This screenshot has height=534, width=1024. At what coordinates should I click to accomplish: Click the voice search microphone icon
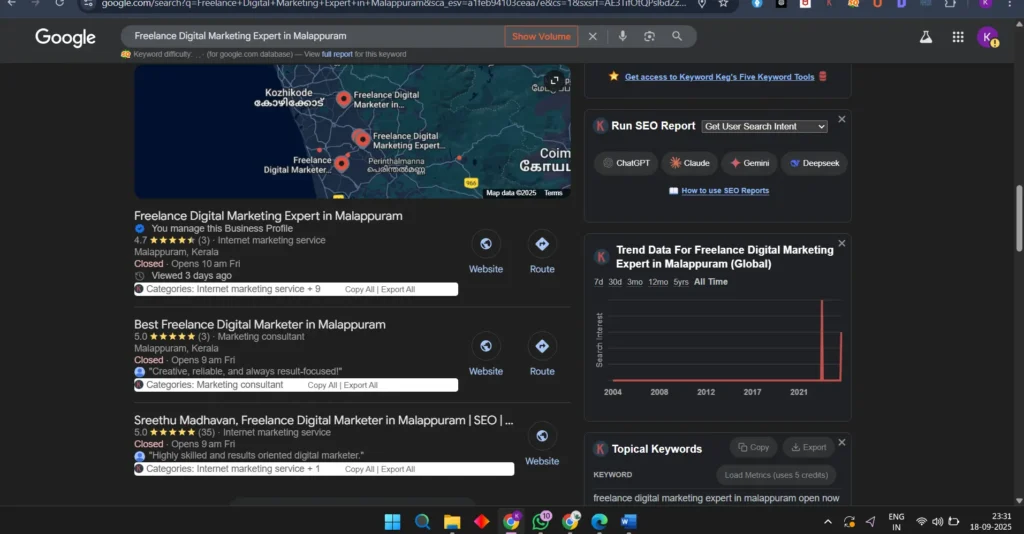tap(622, 37)
